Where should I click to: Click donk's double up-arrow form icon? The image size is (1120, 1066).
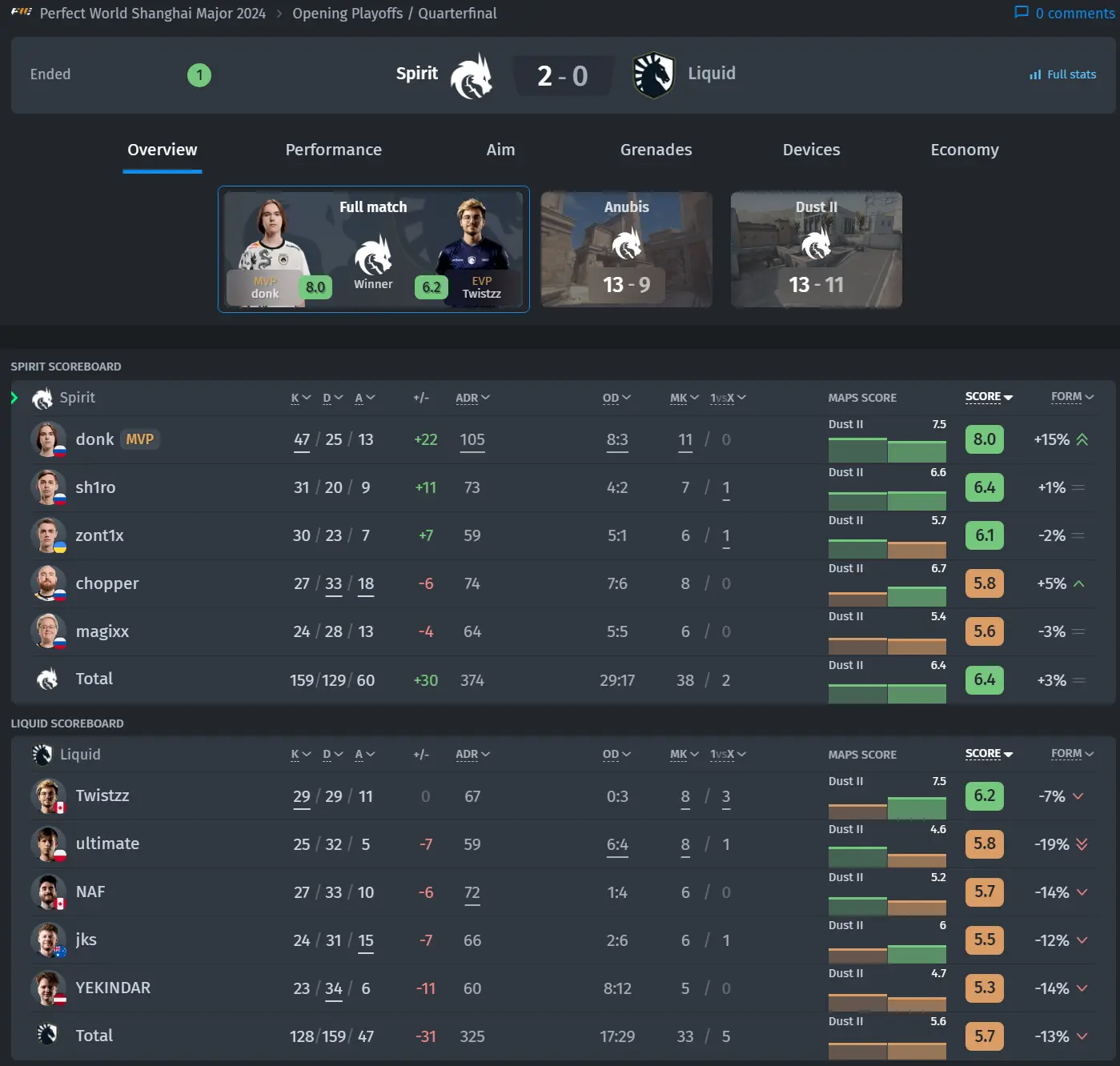pos(1082,439)
